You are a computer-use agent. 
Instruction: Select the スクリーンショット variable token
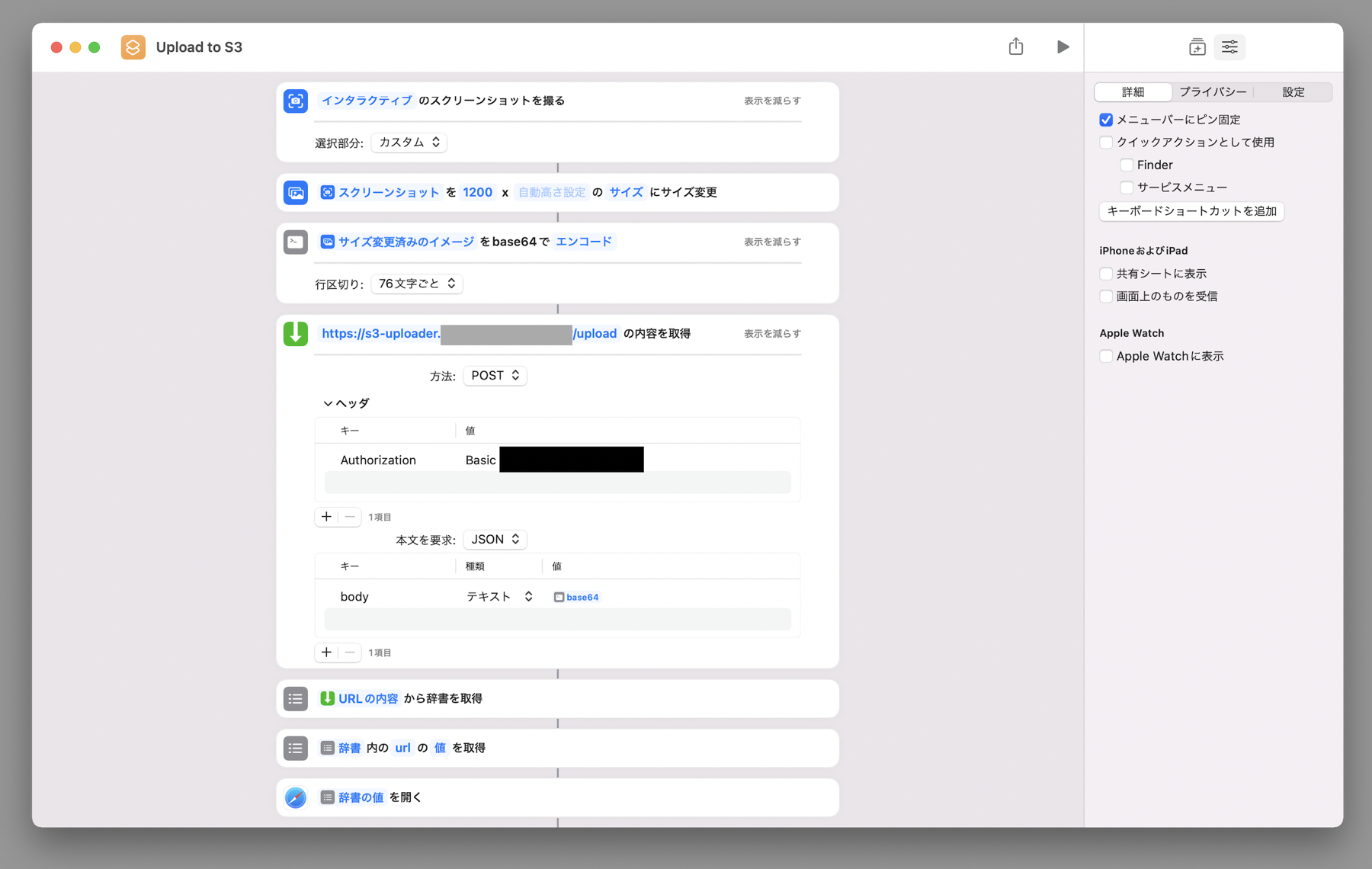pos(380,192)
